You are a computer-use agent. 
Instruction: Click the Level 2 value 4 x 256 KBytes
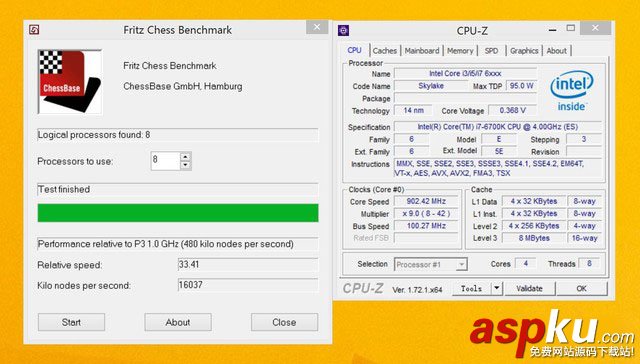tap(534, 226)
